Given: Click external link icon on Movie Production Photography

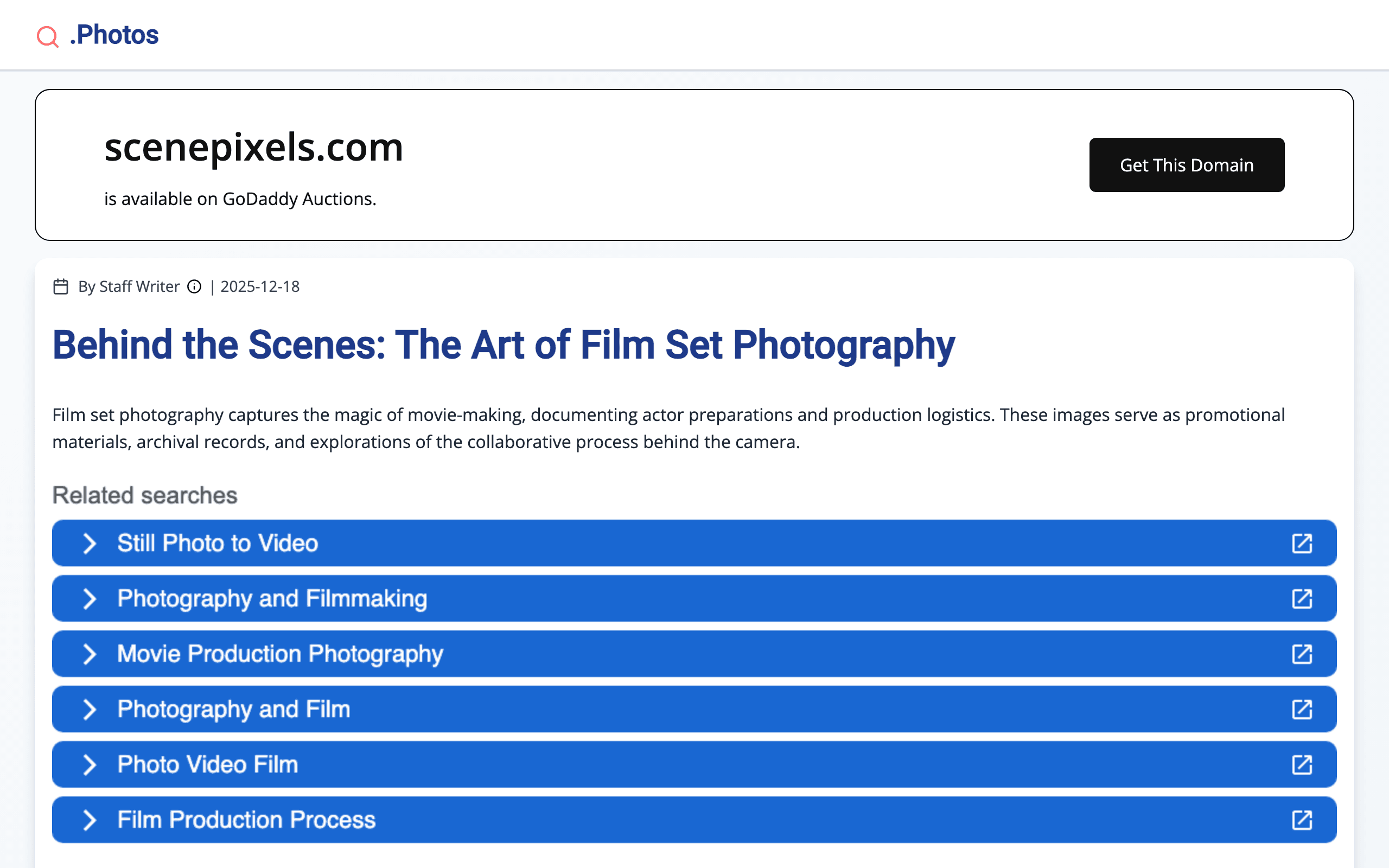Looking at the screenshot, I should point(1302,654).
